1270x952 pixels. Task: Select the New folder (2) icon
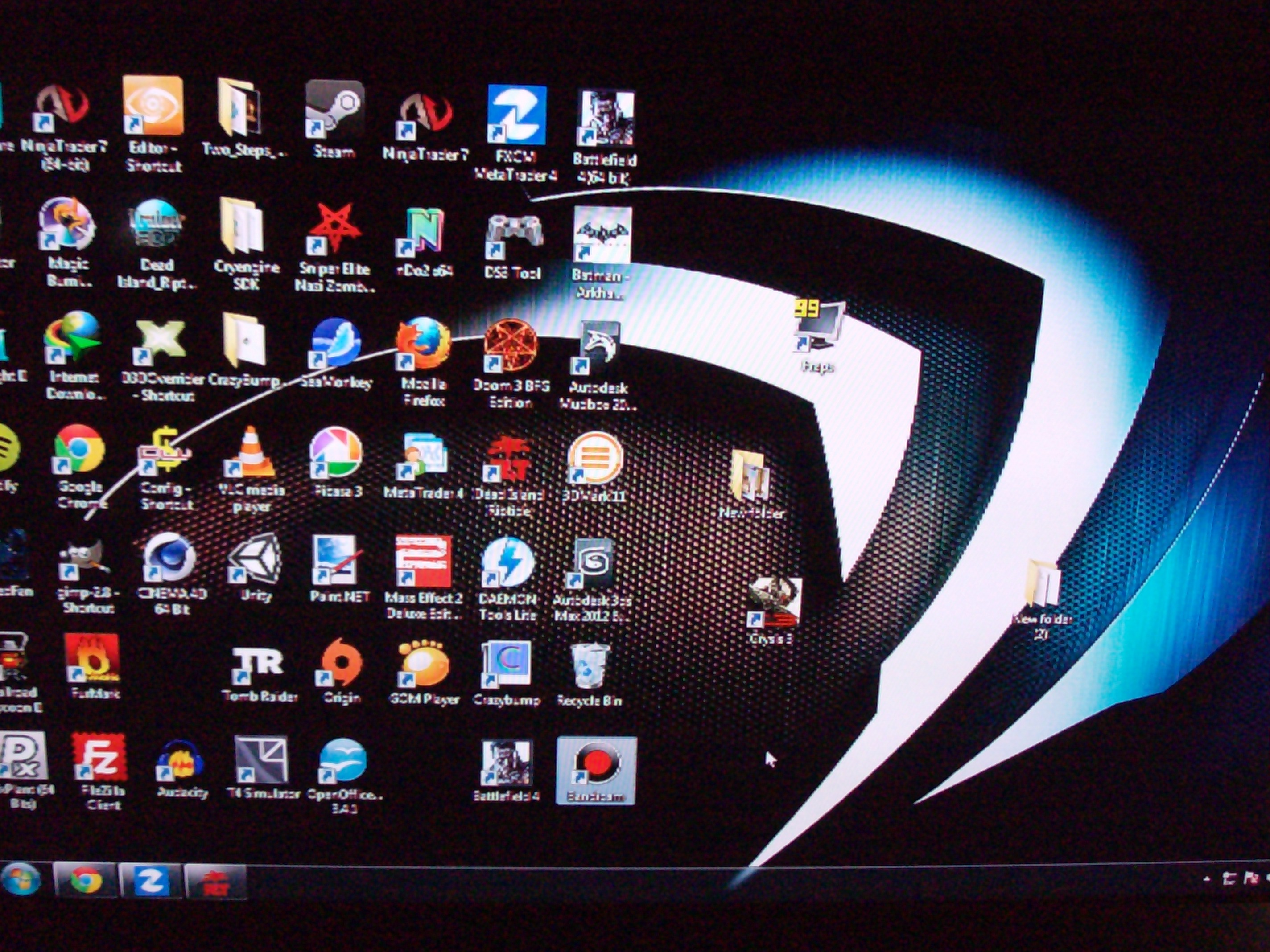pyautogui.click(x=1042, y=599)
